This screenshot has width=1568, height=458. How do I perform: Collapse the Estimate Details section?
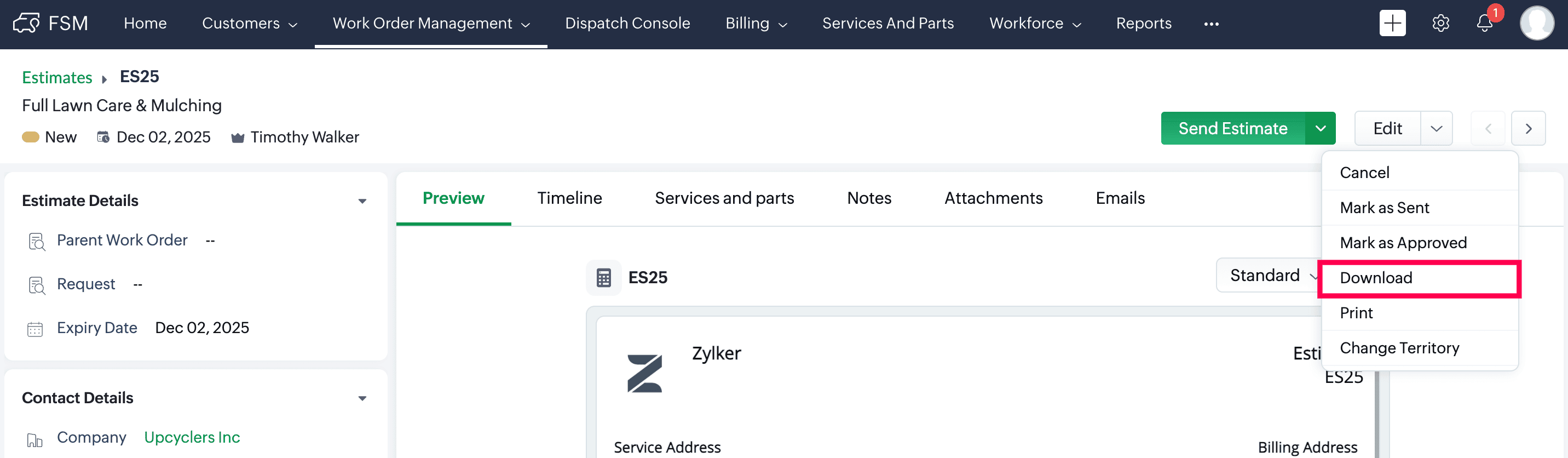click(x=362, y=201)
